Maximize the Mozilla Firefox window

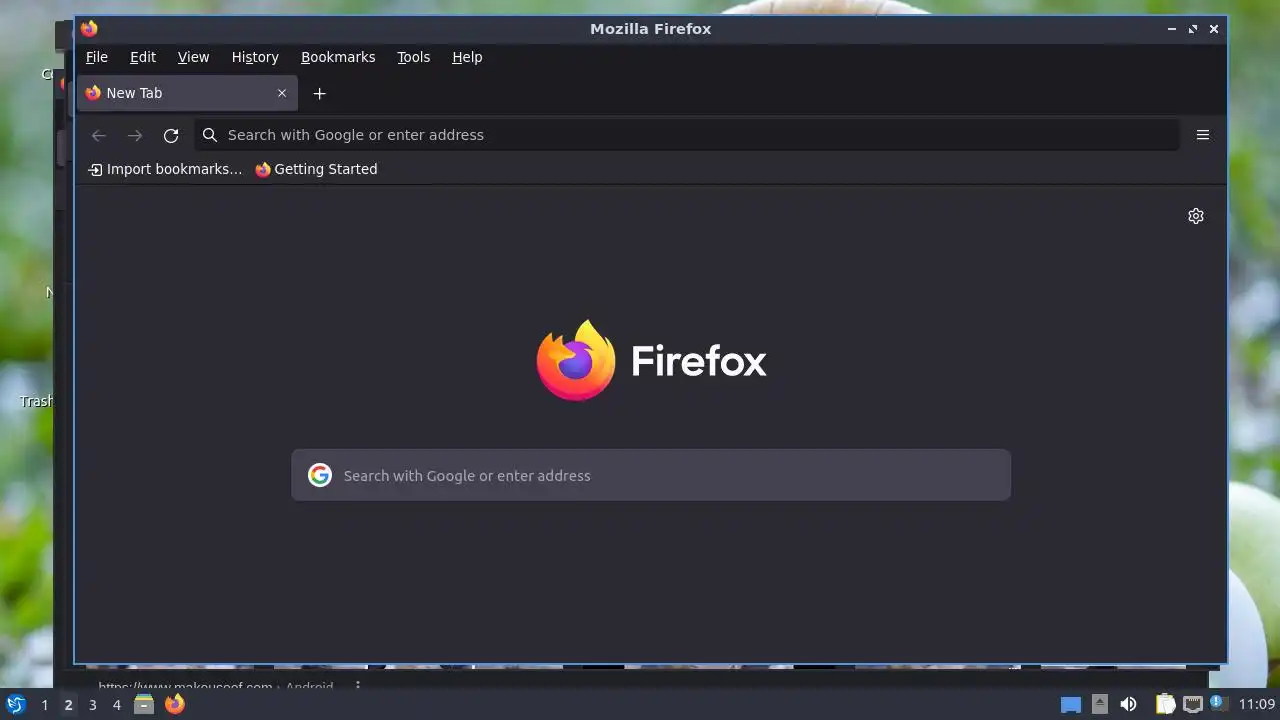tap(1192, 29)
